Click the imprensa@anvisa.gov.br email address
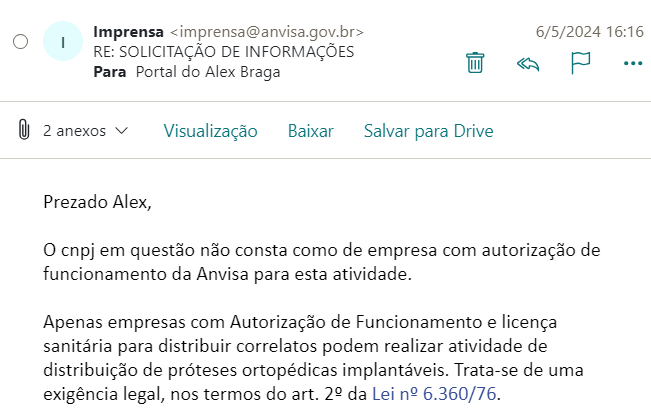Viewport: 651px width, 411px height. (x=267, y=32)
